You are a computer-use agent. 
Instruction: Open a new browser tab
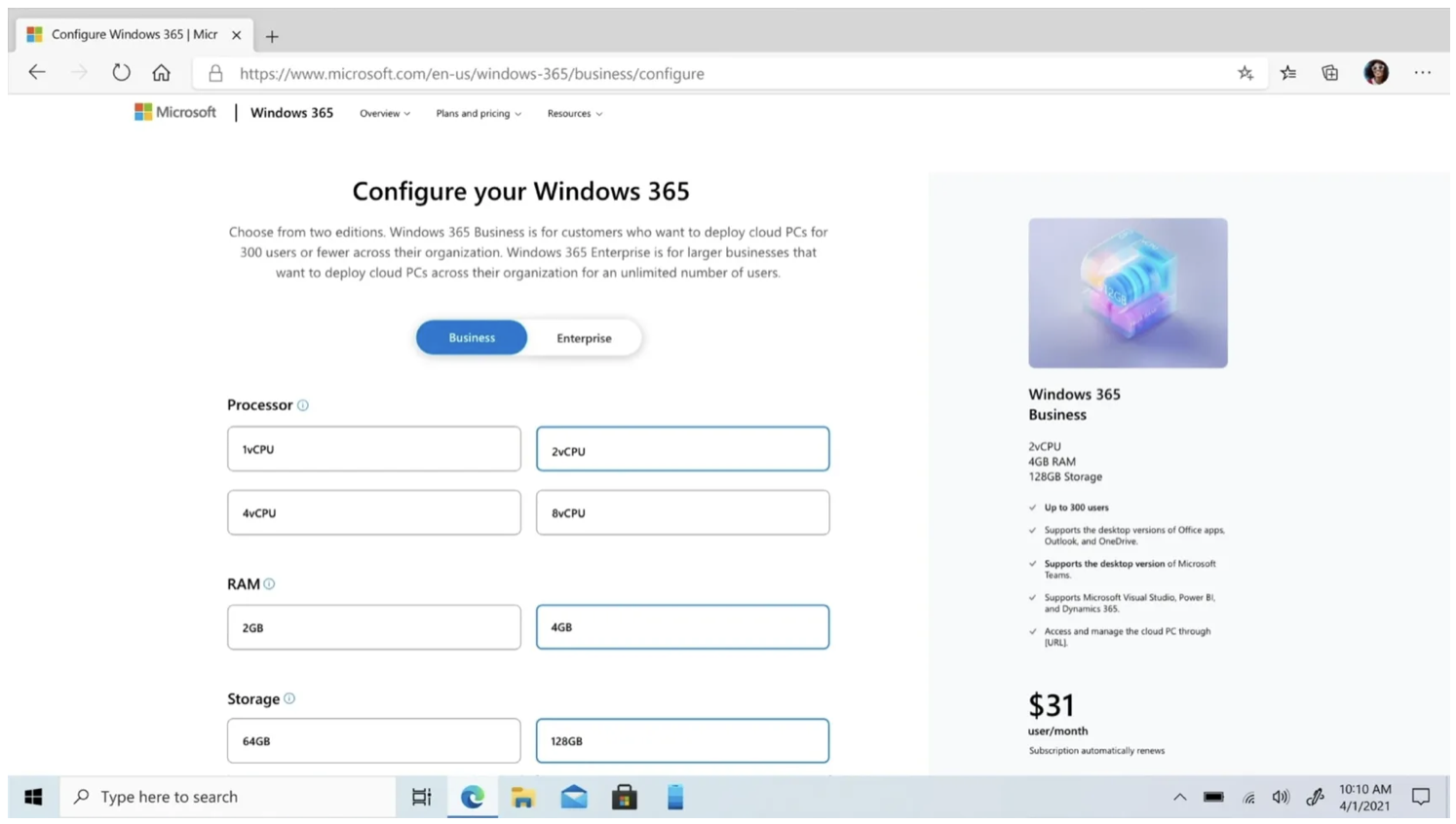click(x=272, y=36)
